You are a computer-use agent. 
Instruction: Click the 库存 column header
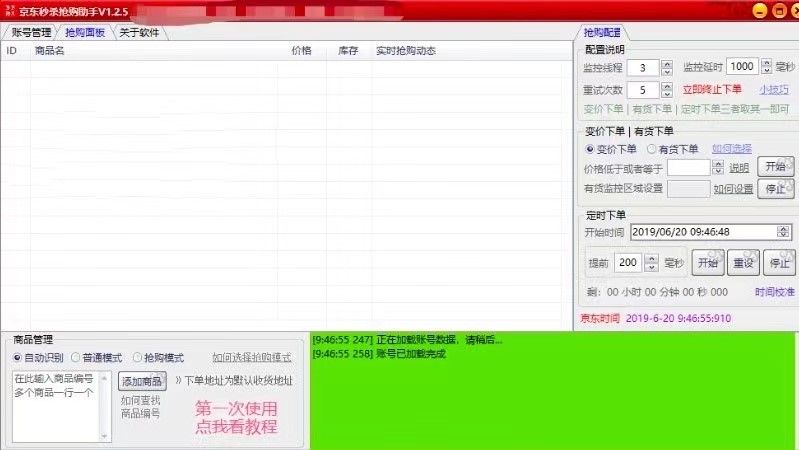348,50
